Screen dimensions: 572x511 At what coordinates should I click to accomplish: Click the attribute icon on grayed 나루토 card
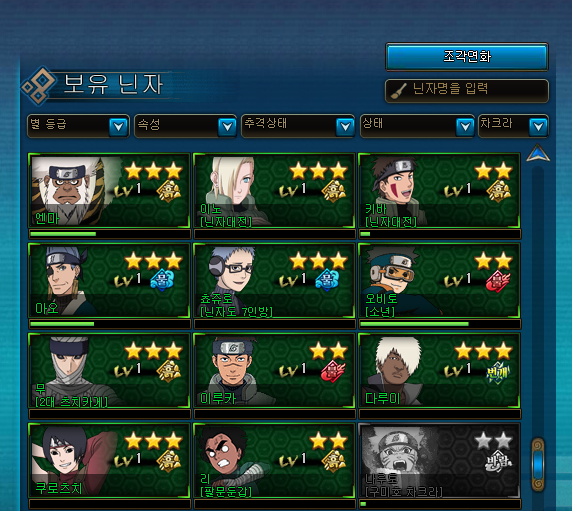(498, 462)
